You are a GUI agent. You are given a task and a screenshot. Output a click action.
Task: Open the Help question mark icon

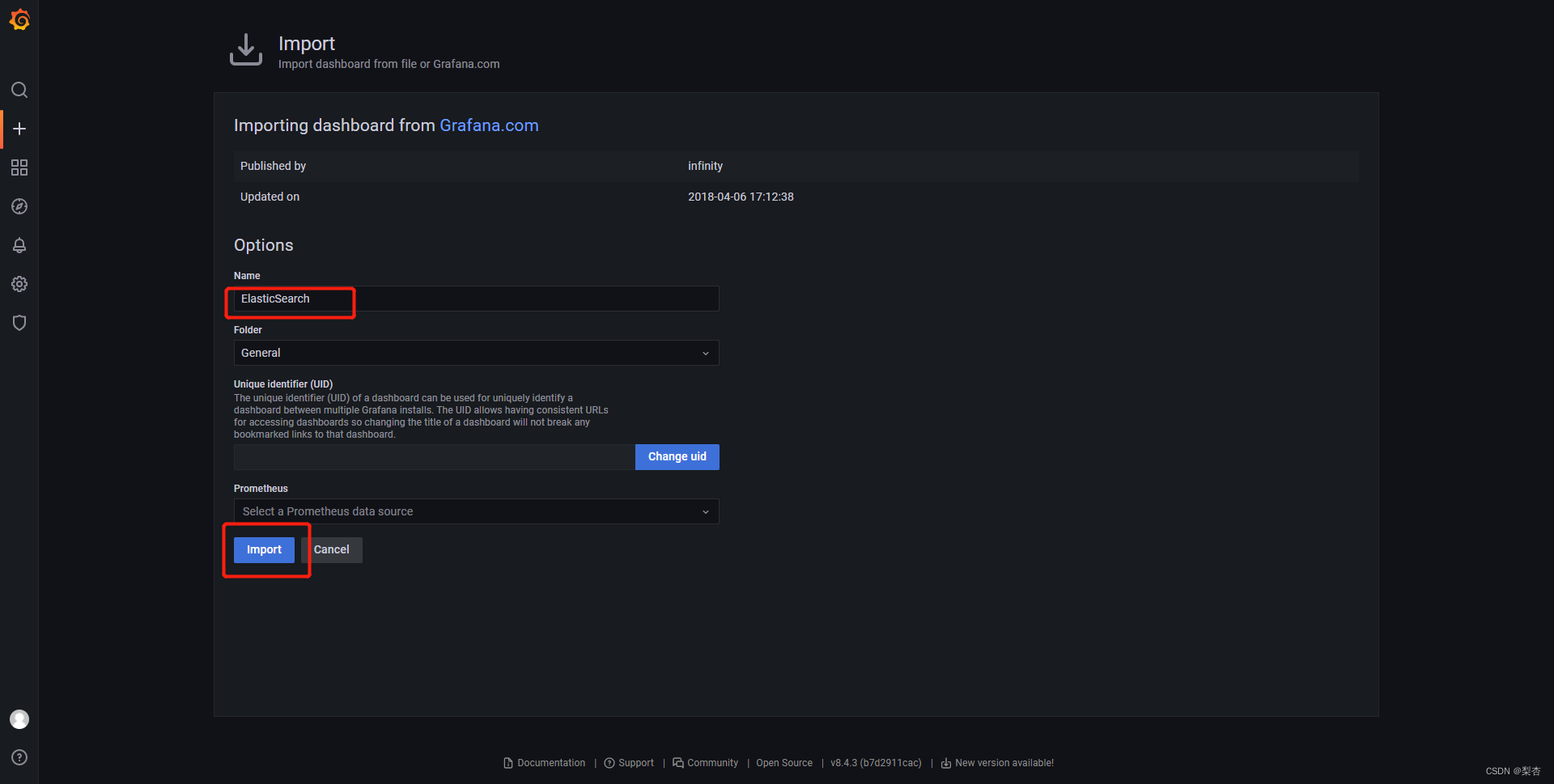pos(19,757)
